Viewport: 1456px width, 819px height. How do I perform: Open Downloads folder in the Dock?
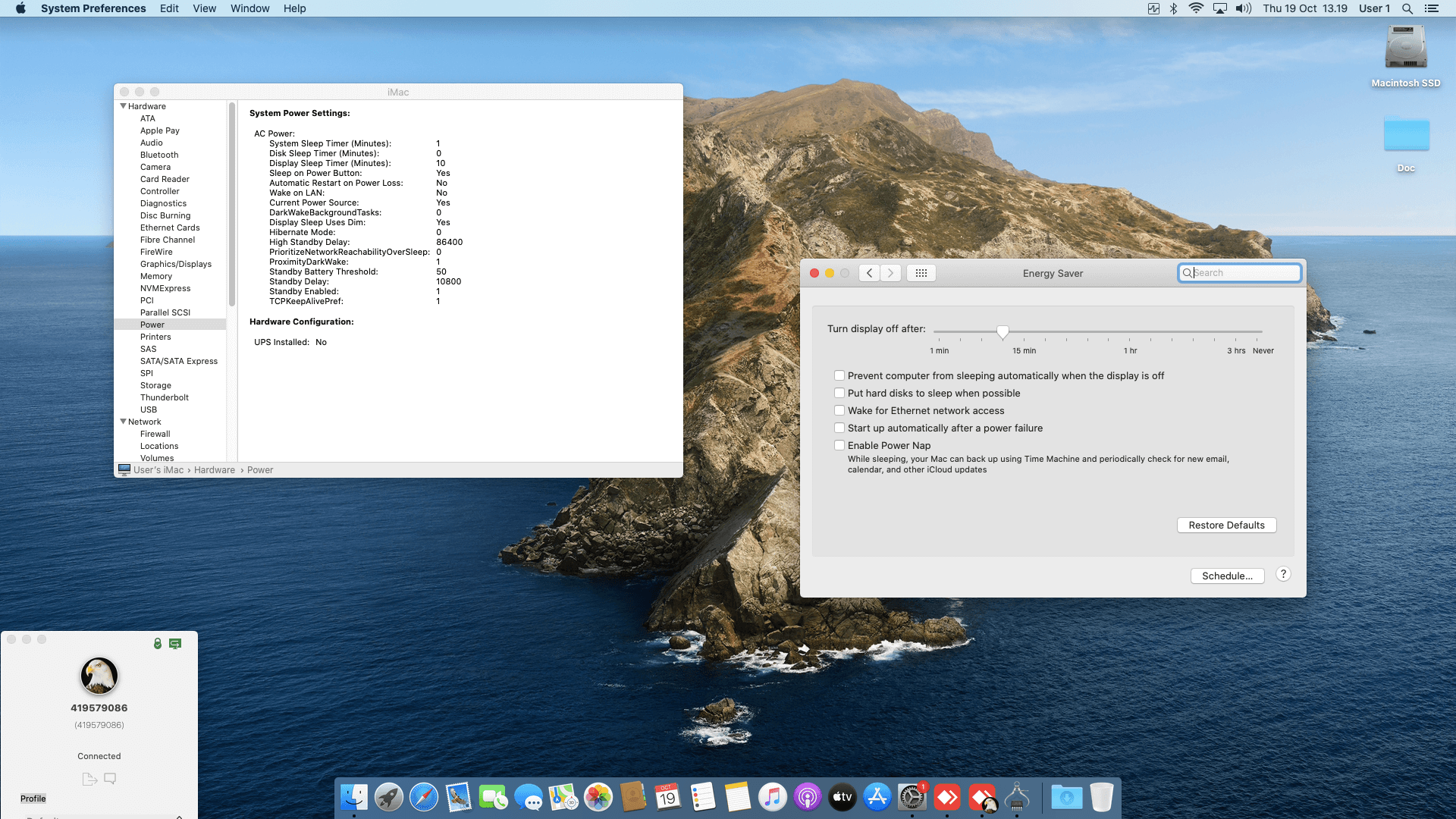click(x=1067, y=797)
